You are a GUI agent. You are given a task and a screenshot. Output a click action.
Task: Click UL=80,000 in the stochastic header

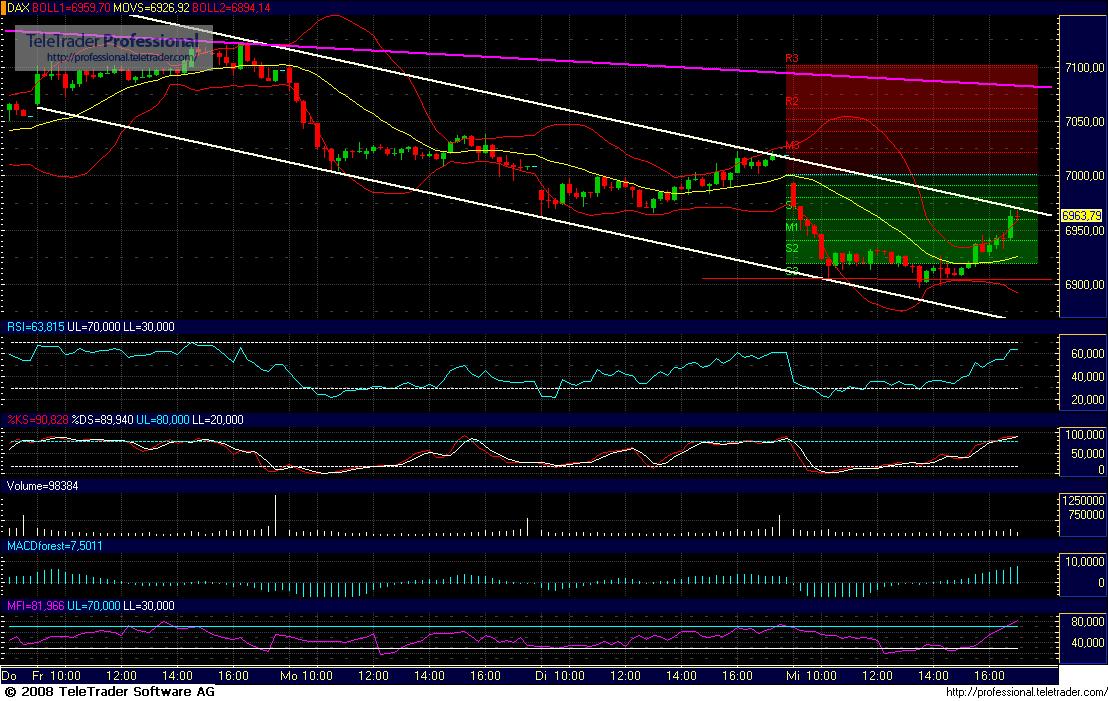tap(163, 420)
